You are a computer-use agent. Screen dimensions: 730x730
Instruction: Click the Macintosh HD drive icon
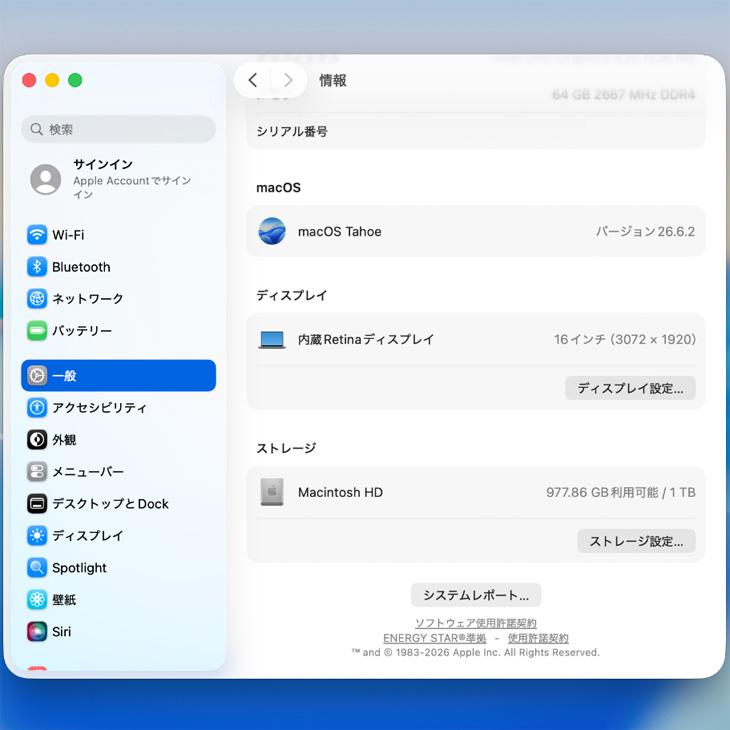click(272, 492)
